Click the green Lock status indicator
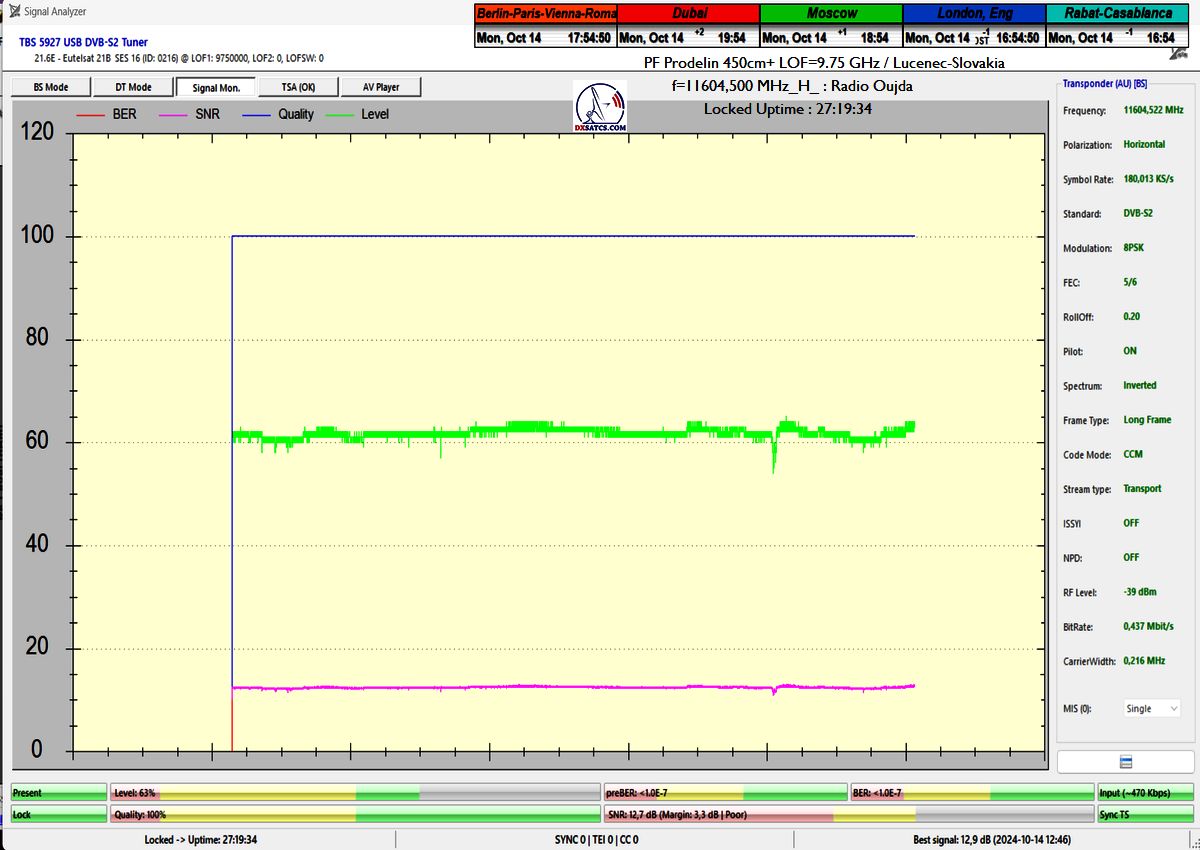 coord(58,814)
